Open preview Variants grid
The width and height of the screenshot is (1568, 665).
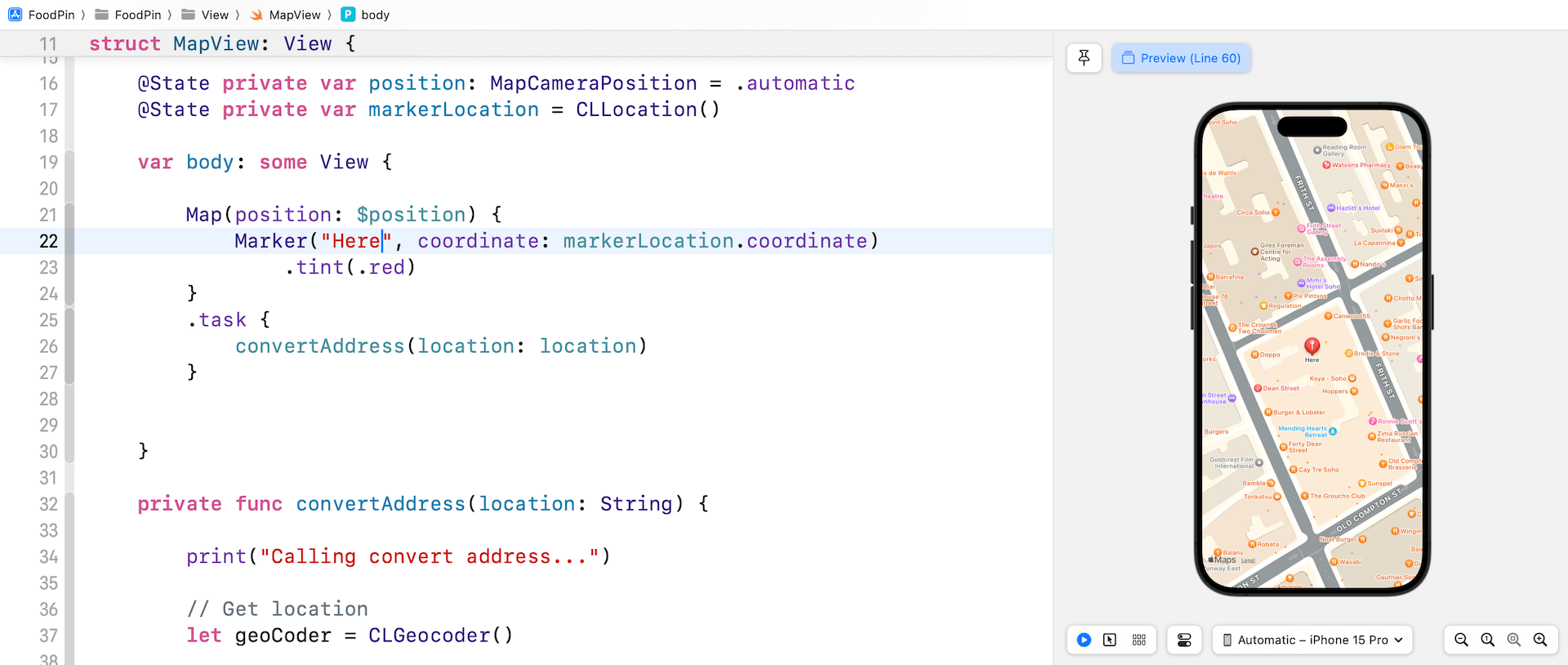click(1139, 640)
